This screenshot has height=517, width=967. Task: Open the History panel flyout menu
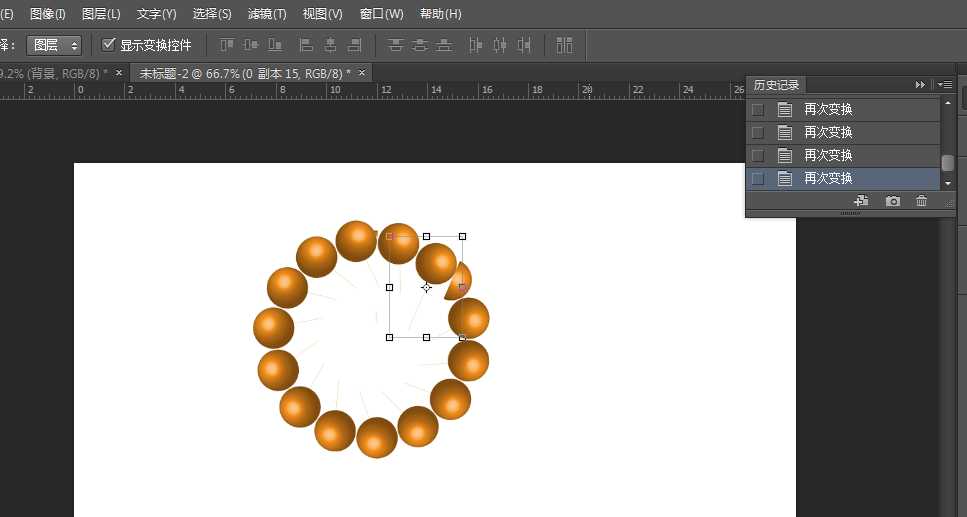945,85
